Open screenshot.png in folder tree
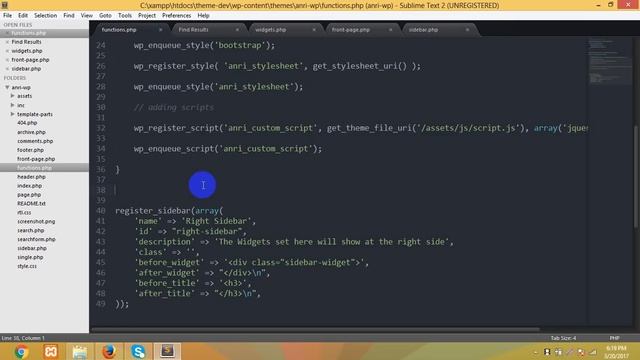640x360 pixels. (x=36, y=222)
